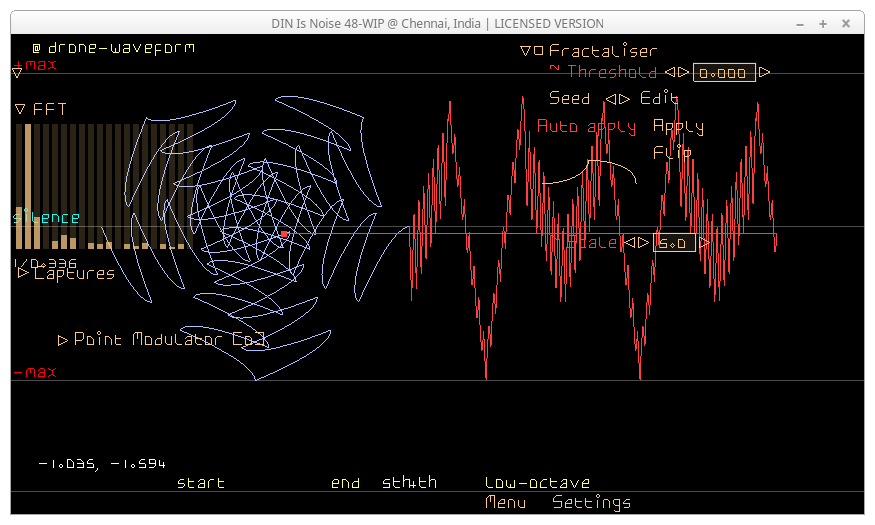The height and width of the screenshot is (525, 875).
Task: Click the square move handle beside Fractaliser
Action: [x=539, y=51]
